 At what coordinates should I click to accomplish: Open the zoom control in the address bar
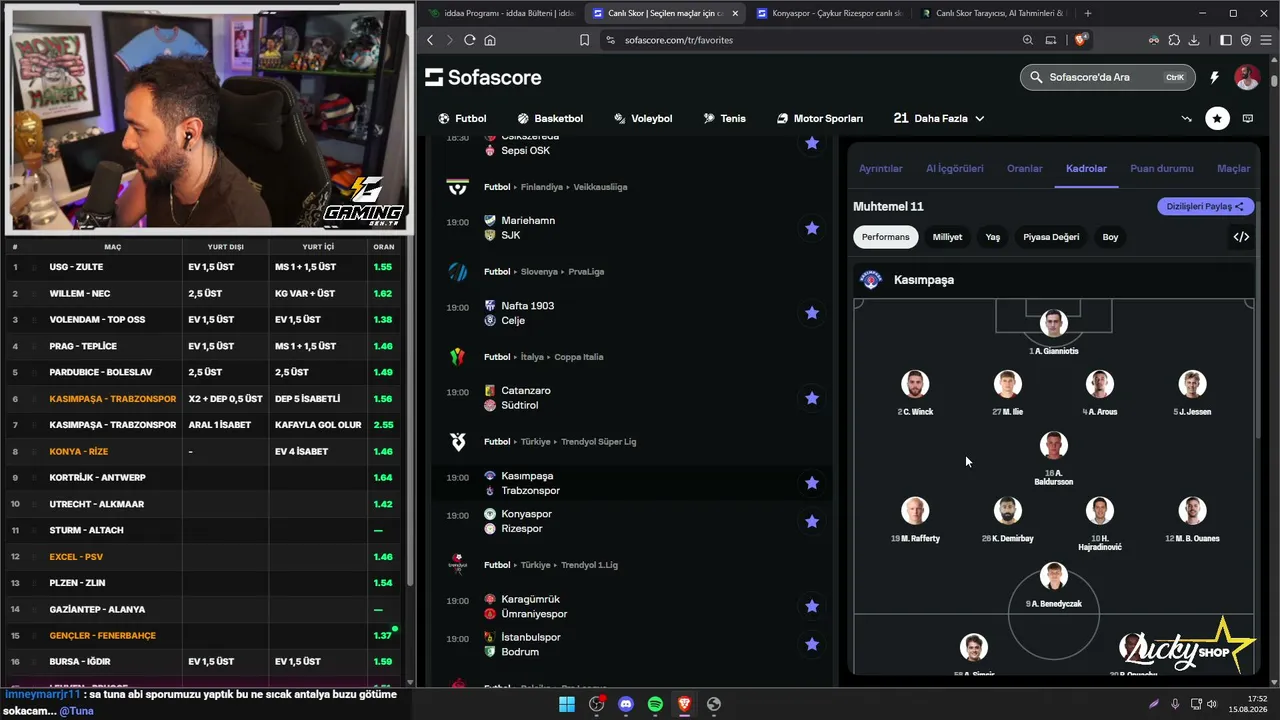tap(1028, 40)
